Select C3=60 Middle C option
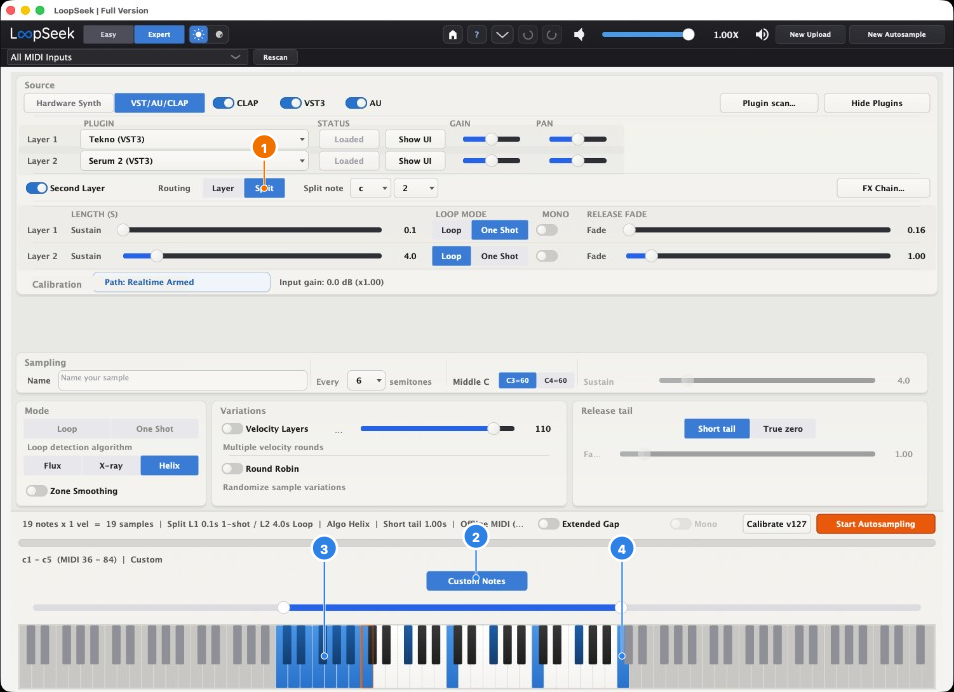Image resolution: width=954 pixels, height=692 pixels. point(517,380)
